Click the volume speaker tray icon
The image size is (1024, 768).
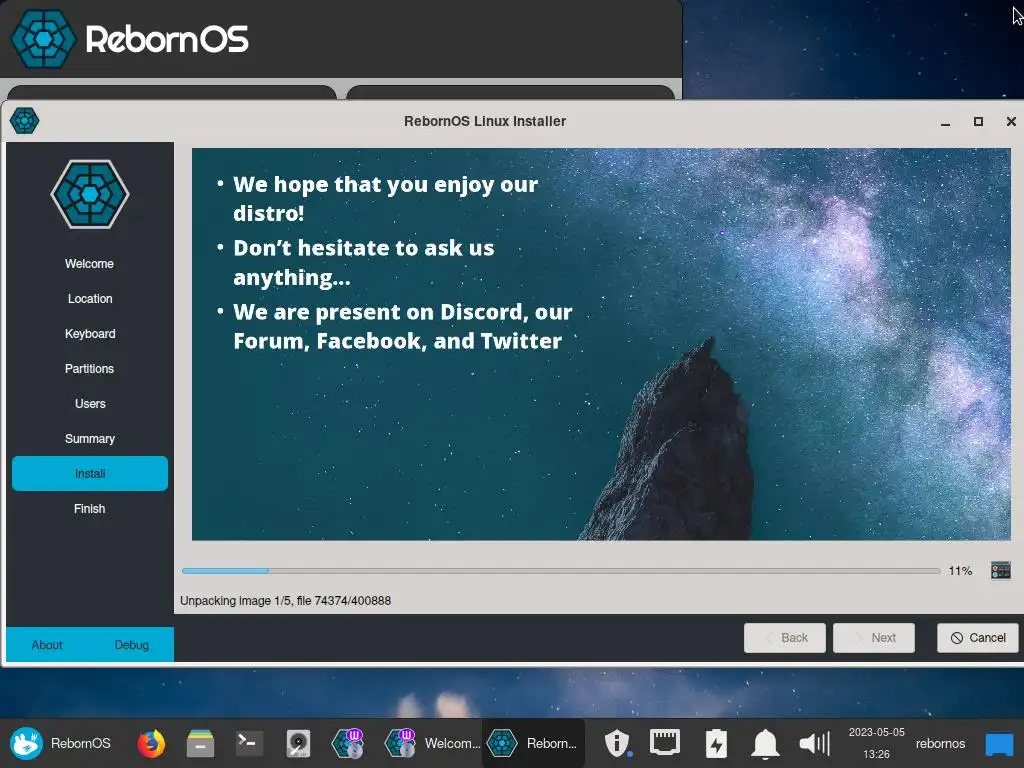click(814, 743)
